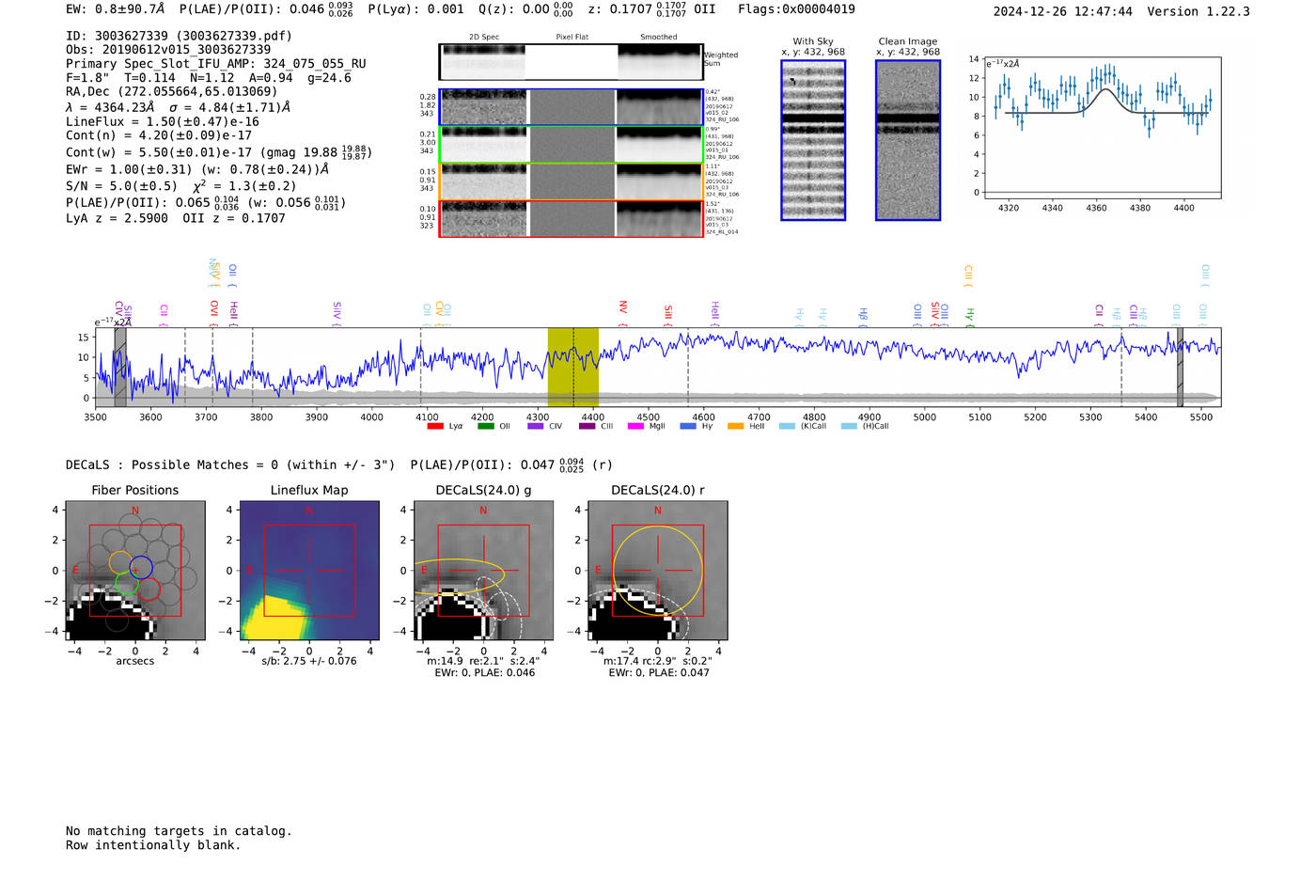
Task: Click the yellow flux region in Lineflux Map
Action: (274, 618)
